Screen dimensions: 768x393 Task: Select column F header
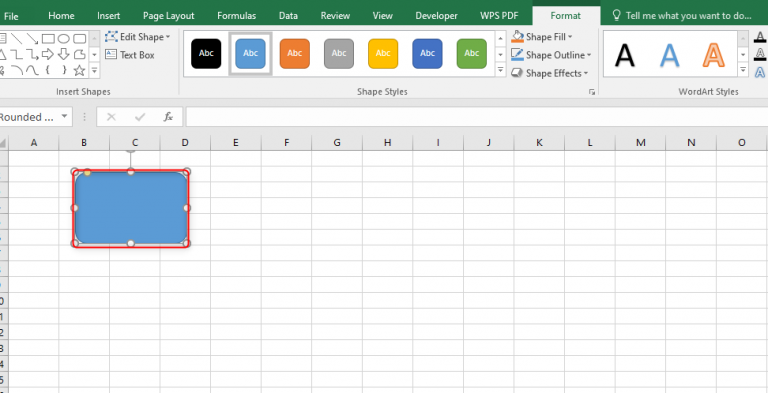click(287, 143)
